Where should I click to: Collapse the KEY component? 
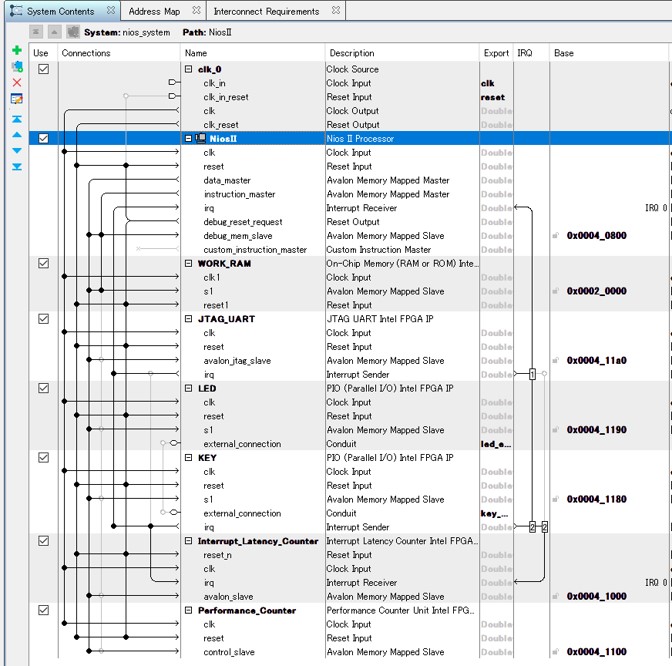click(x=188, y=458)
